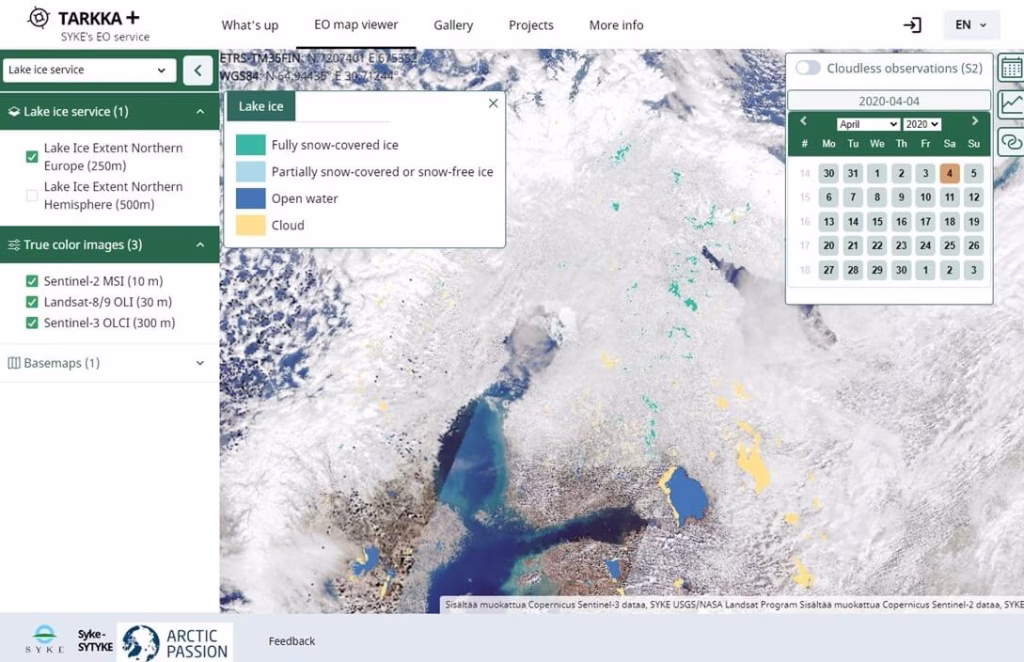The width and height of the screenshot is (1024, 662).
Task: Open the 2020 year dropdown
Action: click(921, 124)
